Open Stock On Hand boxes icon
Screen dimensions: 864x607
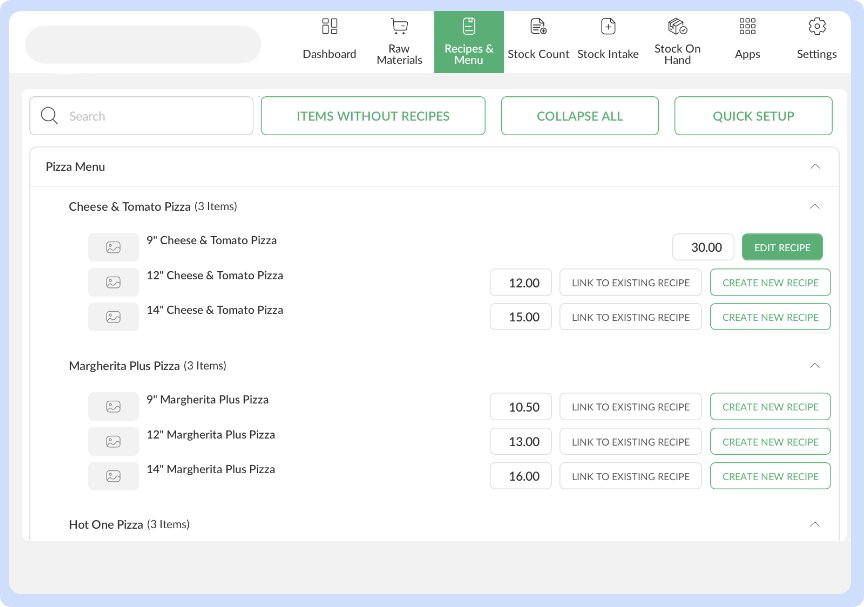[x=677, y=27]
